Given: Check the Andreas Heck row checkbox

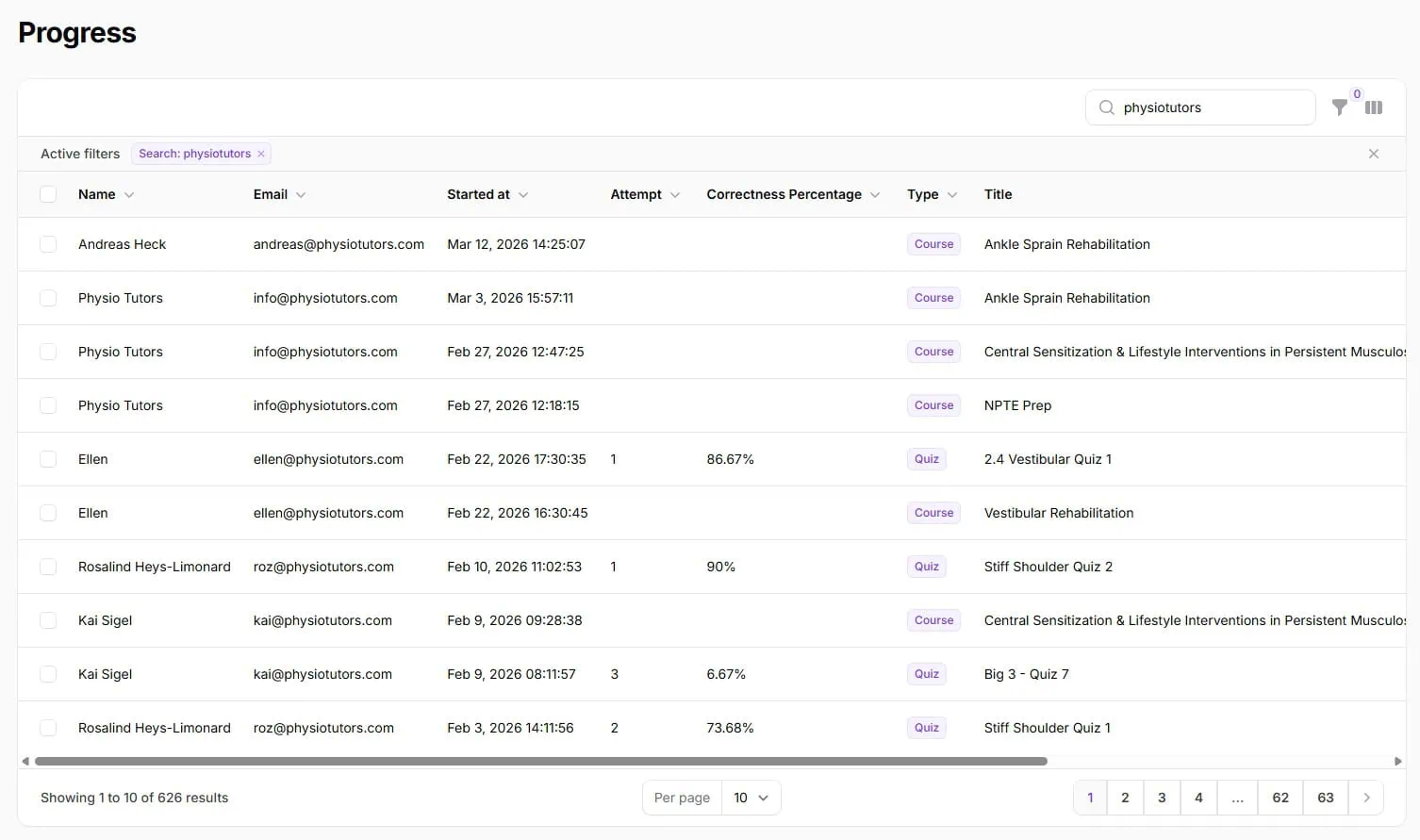Looking at the screenshot, I should (x=48, y=244).
